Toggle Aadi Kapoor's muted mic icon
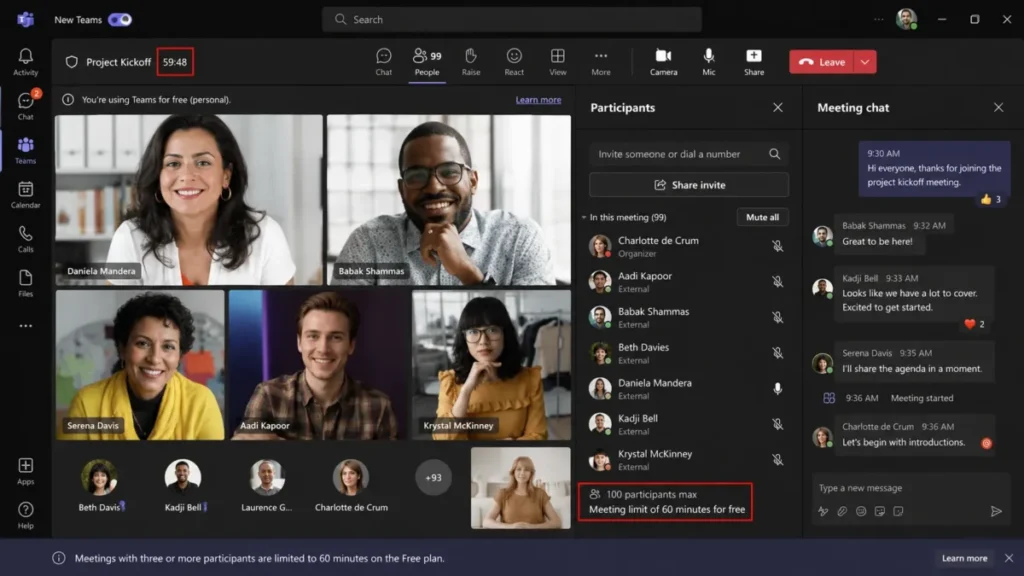The height and width of the screenshot is (576, 1024). (777, 281)
